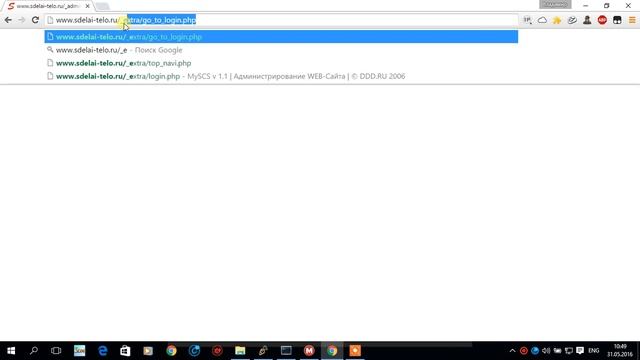Open the dark figure extension icon
The image size is (640, 360).
point(587,20)
